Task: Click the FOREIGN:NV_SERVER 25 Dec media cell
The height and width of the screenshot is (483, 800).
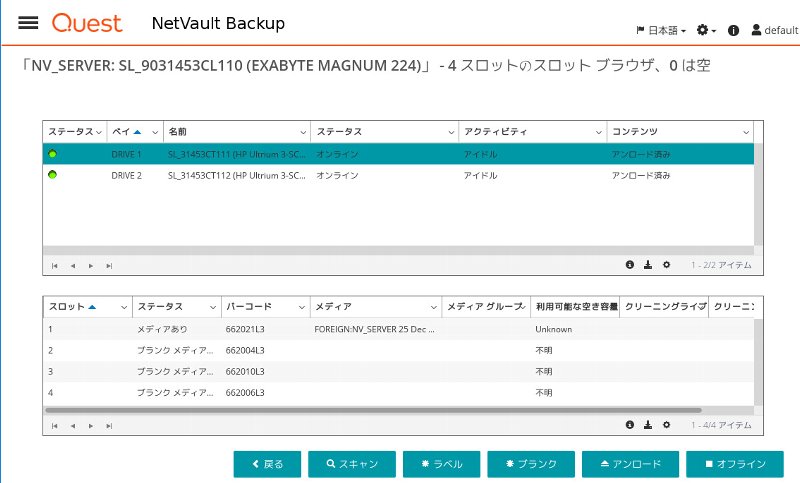Action: [374, 329]
